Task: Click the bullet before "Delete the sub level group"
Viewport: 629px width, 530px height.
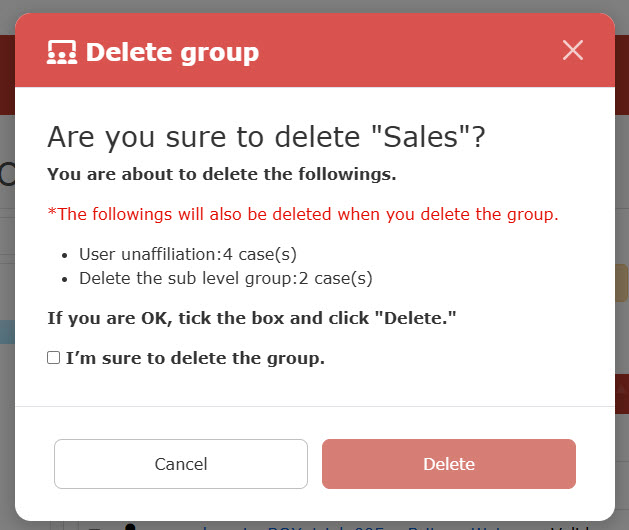Action: click(65, 279)
